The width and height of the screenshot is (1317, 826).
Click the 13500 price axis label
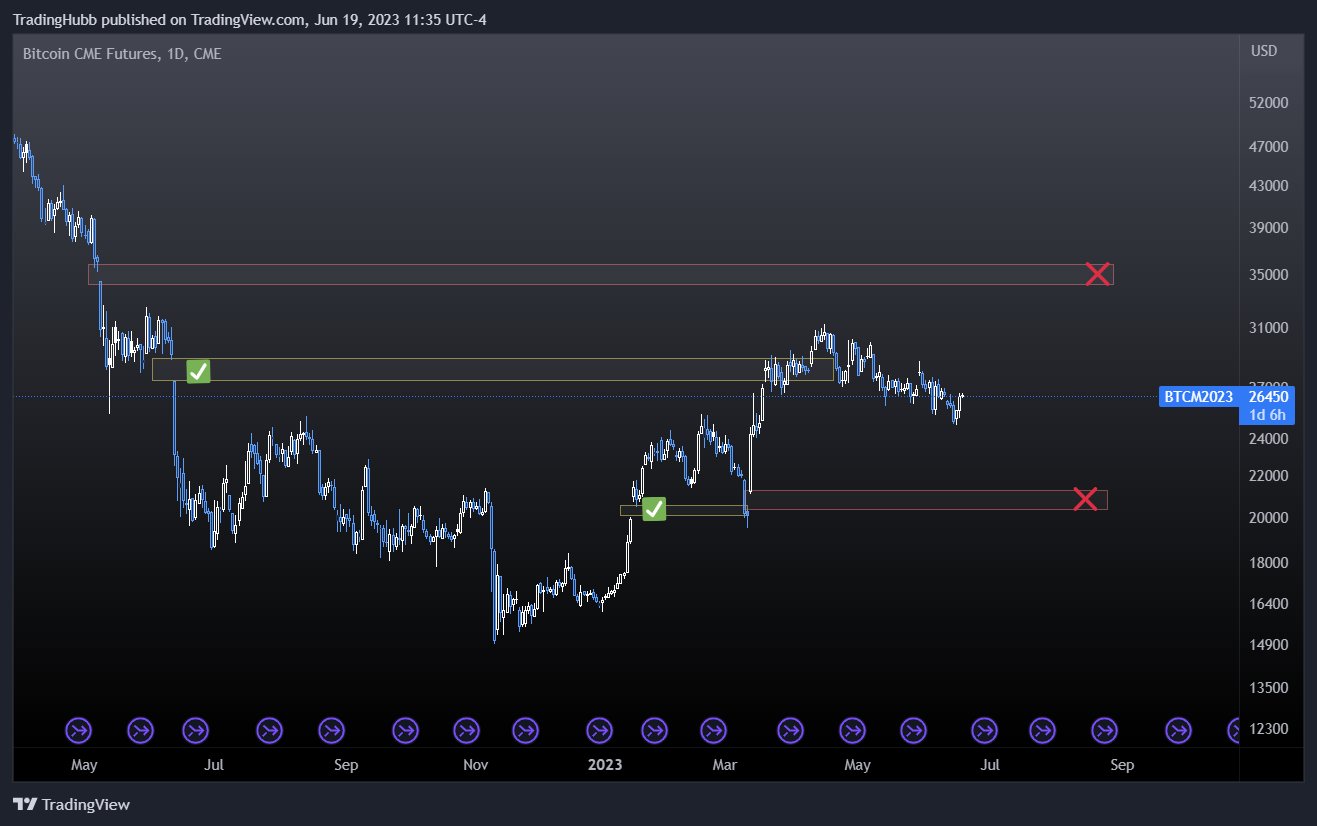(1268, 688)
